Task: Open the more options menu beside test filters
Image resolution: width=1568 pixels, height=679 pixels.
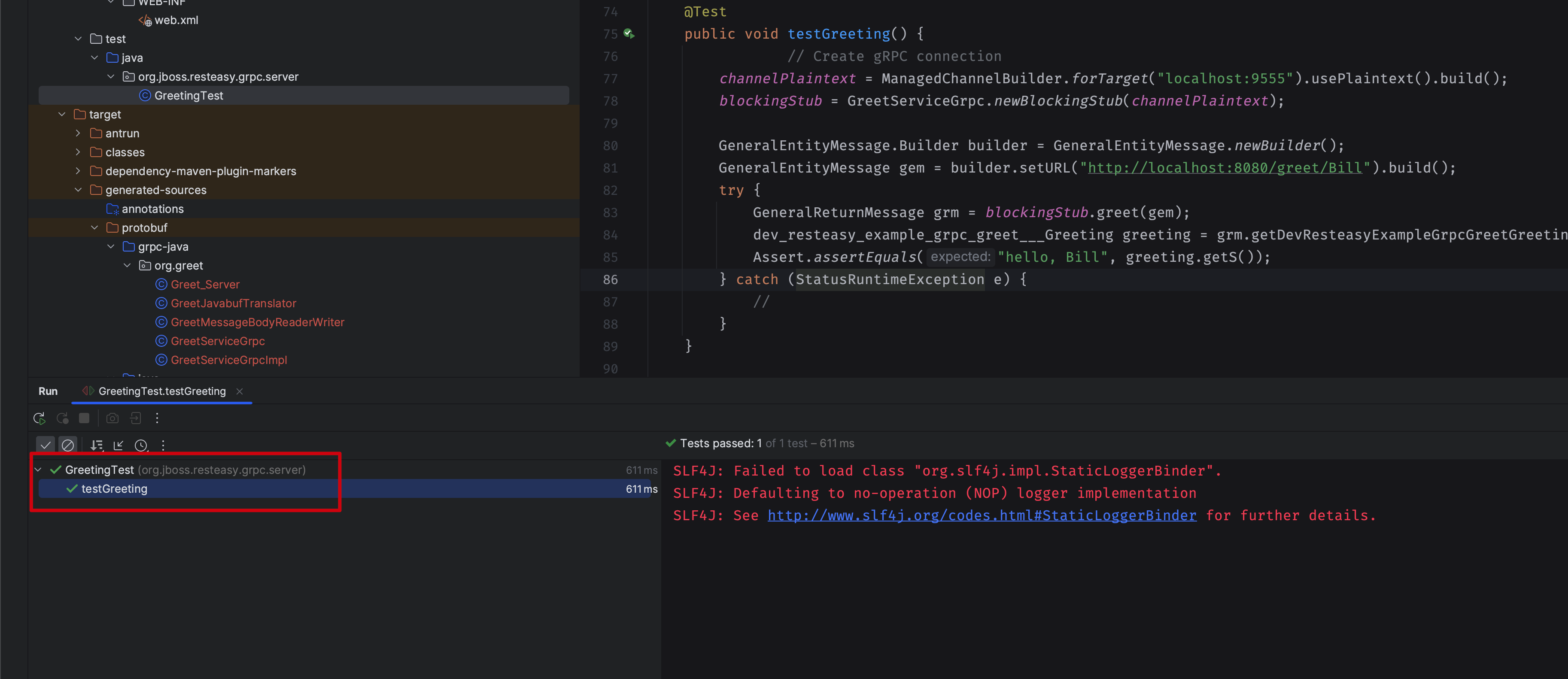Action: 163,445
